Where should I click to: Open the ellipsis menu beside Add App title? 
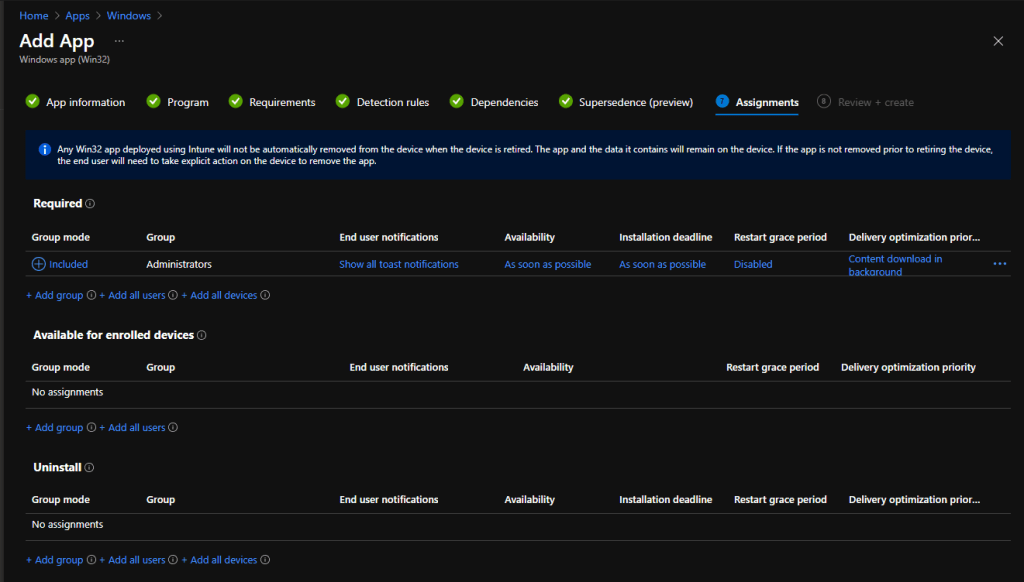coord(119,41)
